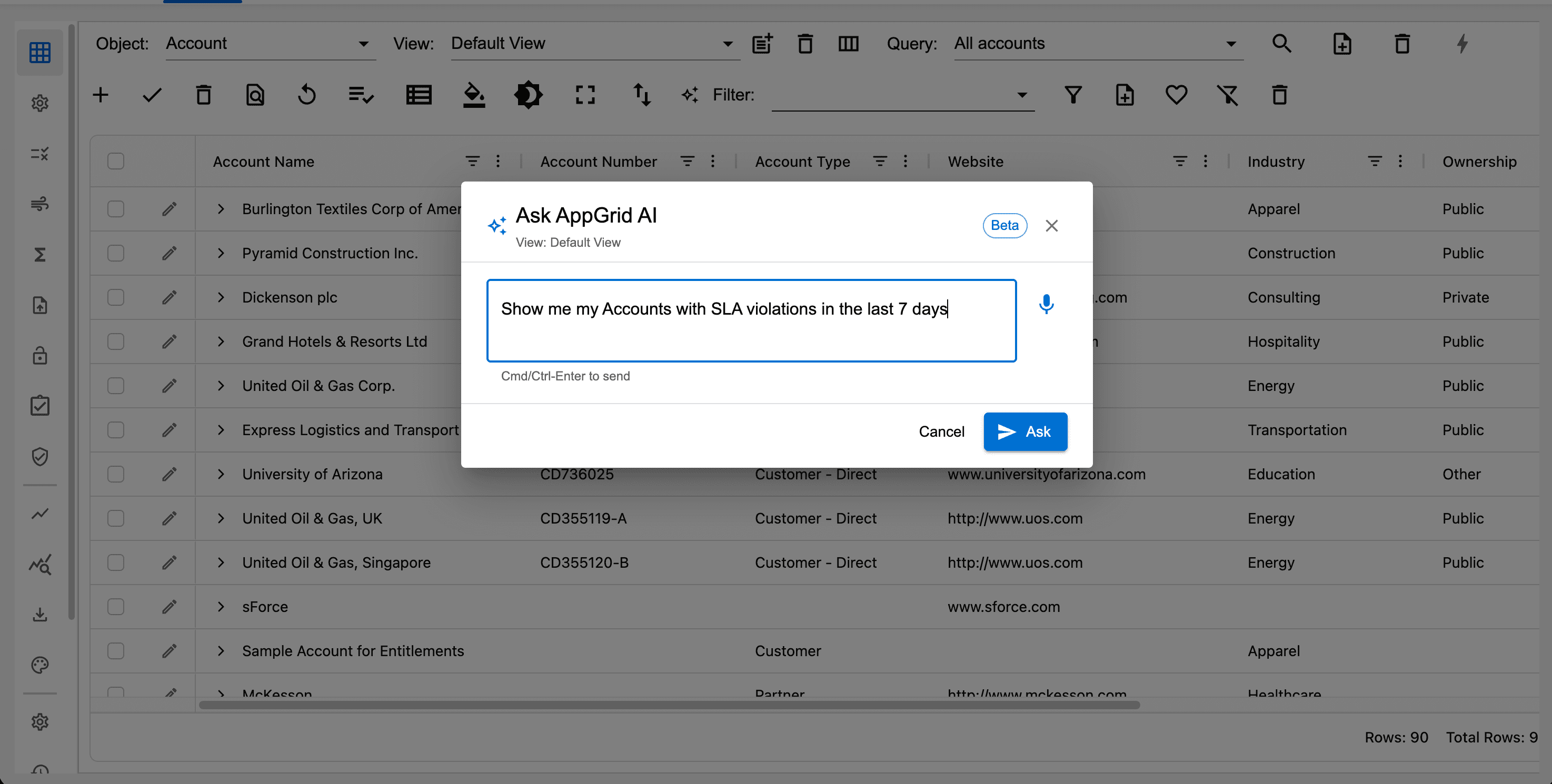Click the heart favorite filter icon
Screen dimensions: 1552x784
point(1176,95)
